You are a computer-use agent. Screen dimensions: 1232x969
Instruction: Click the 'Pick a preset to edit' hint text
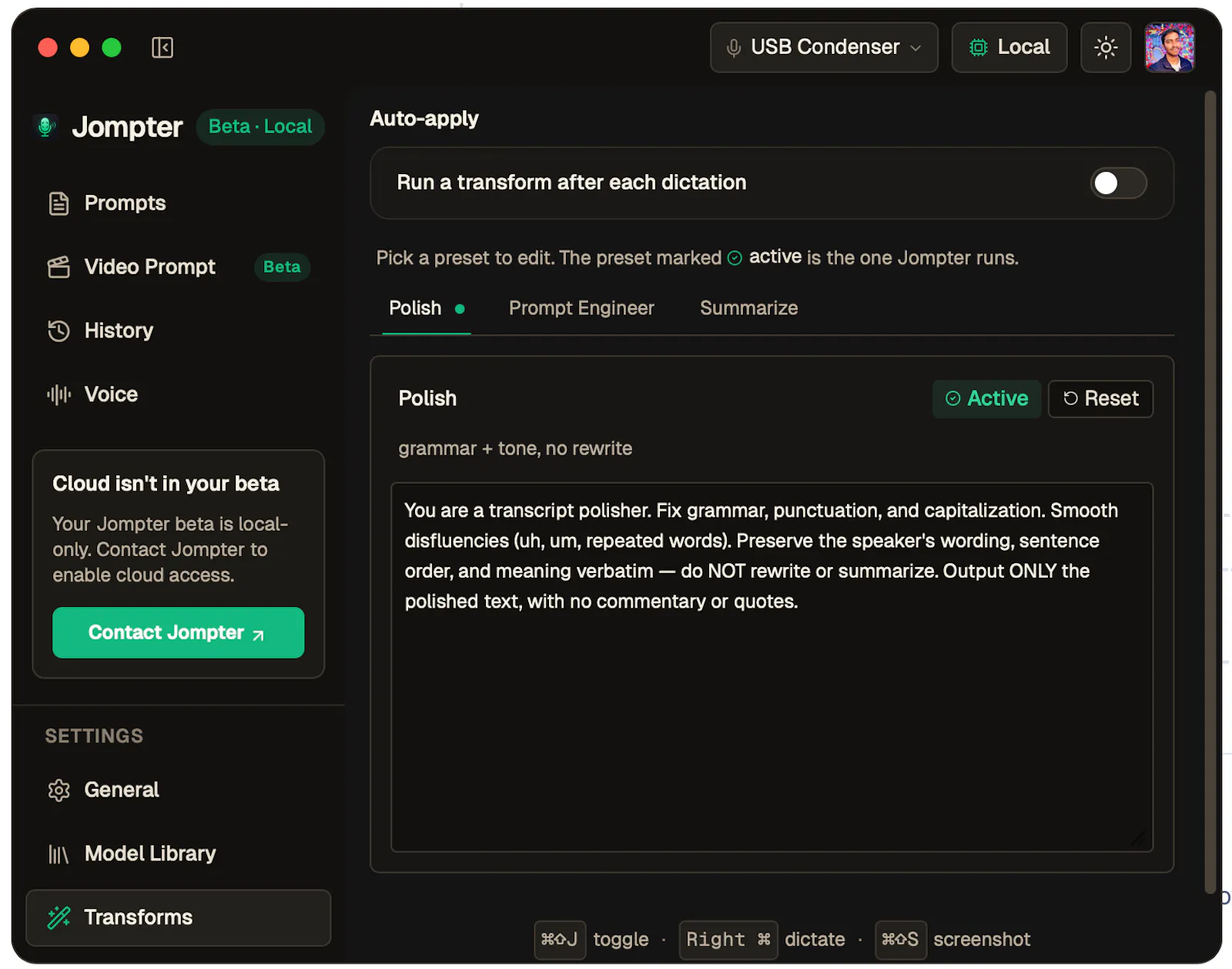click(x=697, y=258)
